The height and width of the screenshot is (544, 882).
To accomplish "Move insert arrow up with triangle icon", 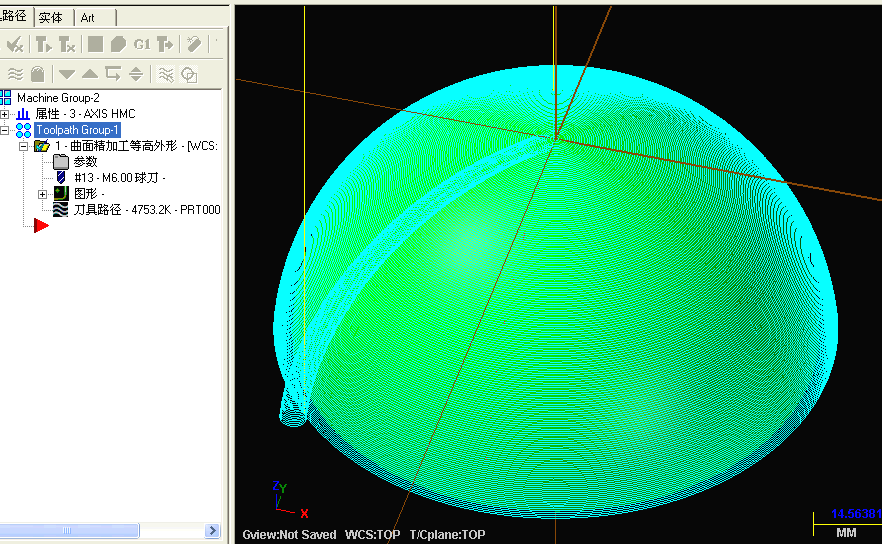I will click(90, 74).
